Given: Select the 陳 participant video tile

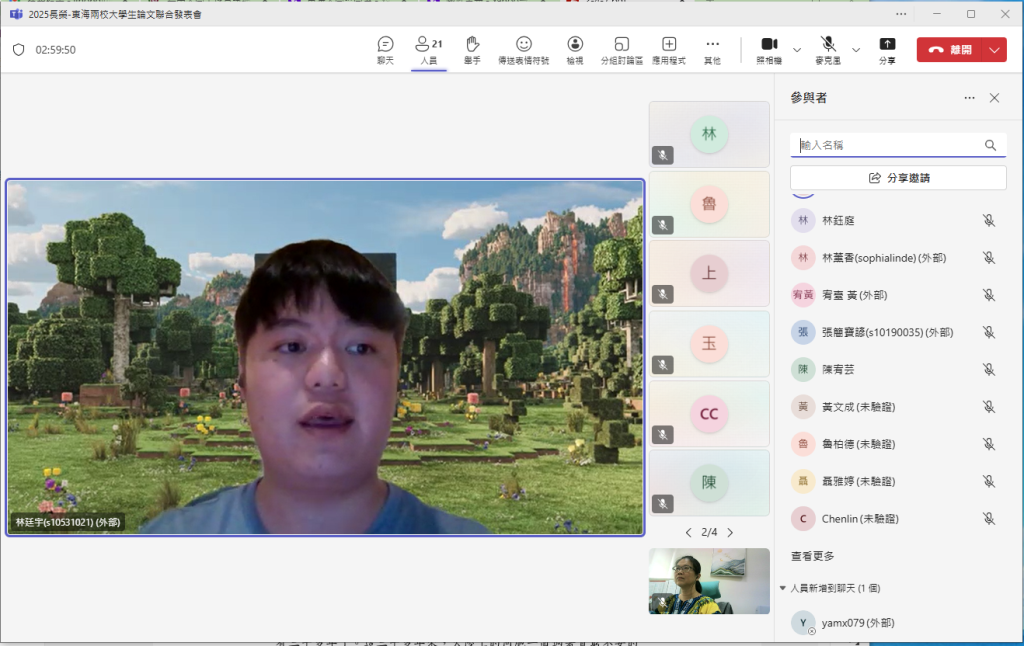Looking at the screenshot, I should coord(709,483).
